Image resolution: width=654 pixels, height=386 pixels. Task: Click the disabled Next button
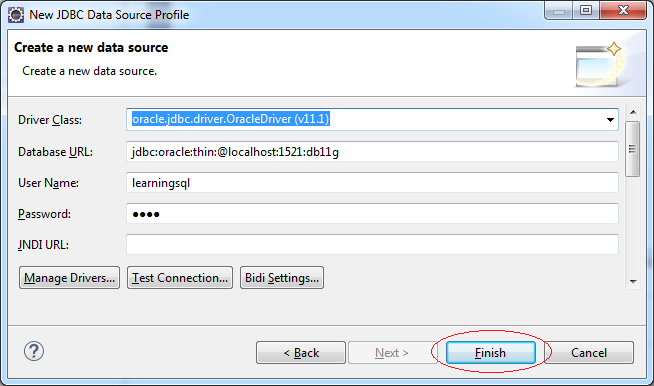392,353
